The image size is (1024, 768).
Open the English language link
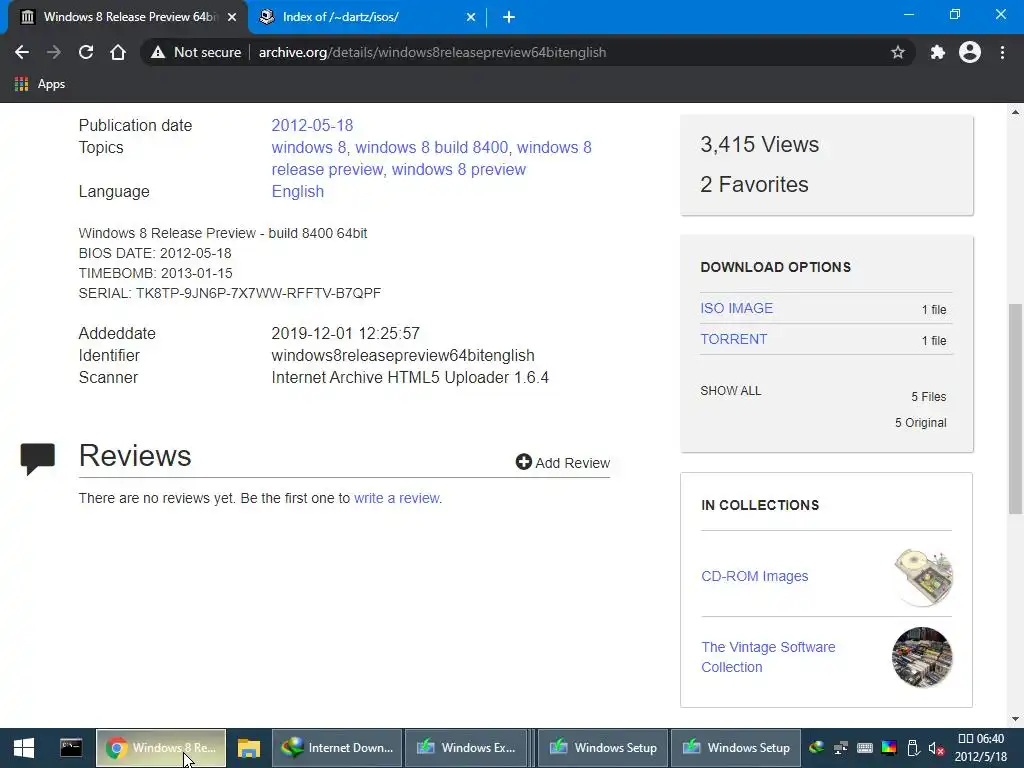pos(298,192)
